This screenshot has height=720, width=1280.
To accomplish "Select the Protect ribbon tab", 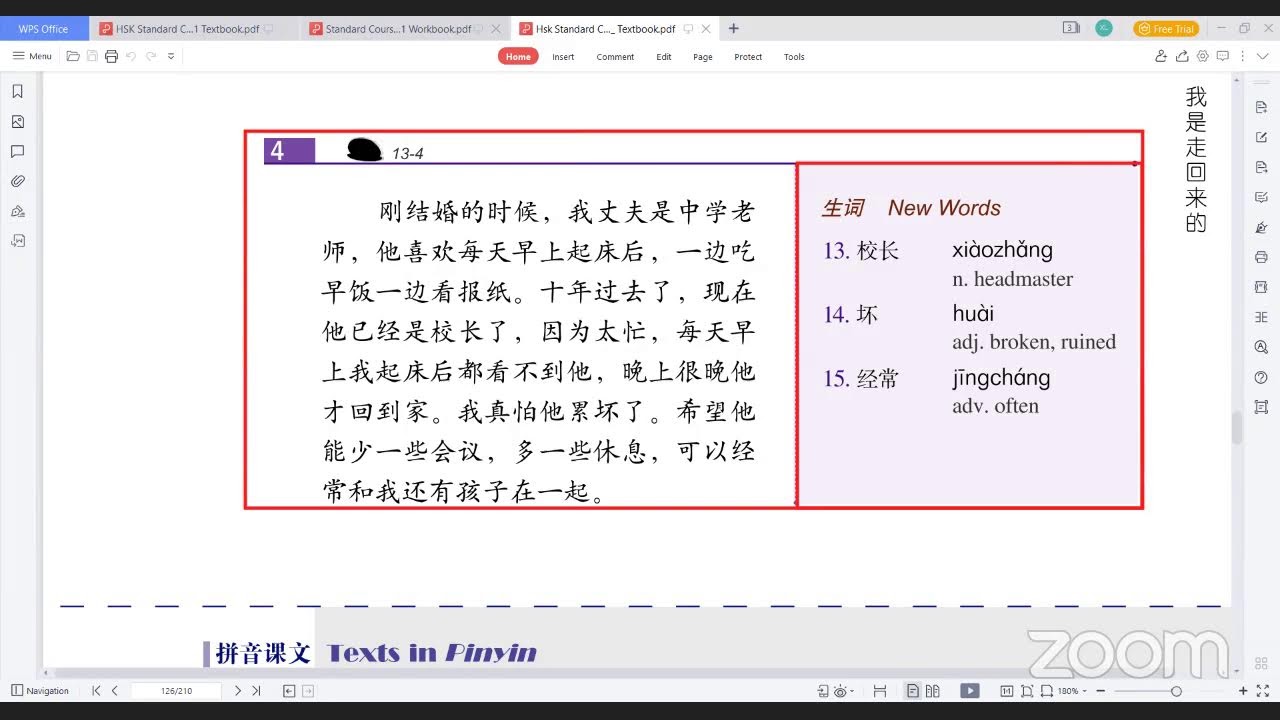I will [748, 57].
